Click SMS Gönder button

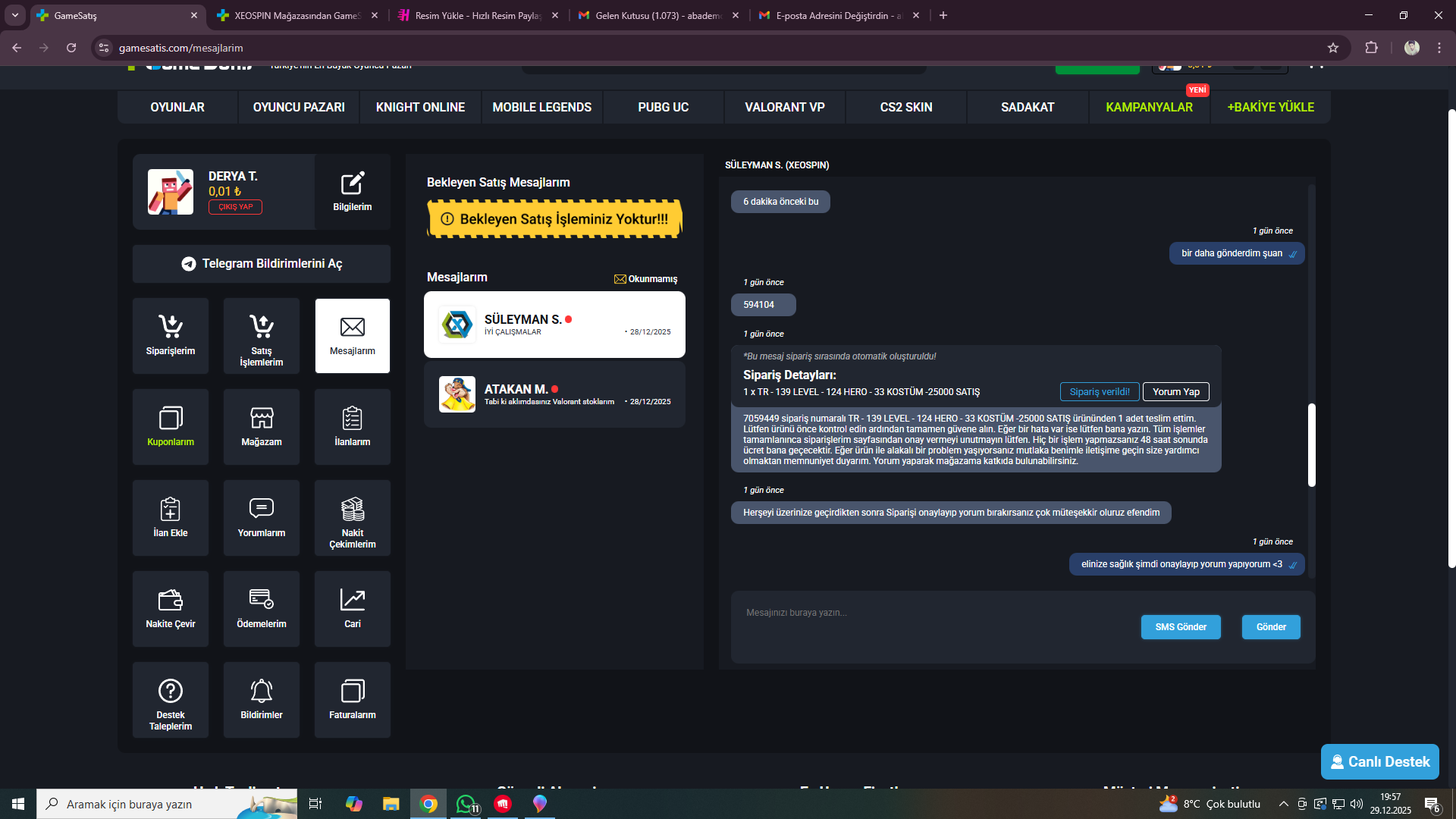tap(1181, 627)
